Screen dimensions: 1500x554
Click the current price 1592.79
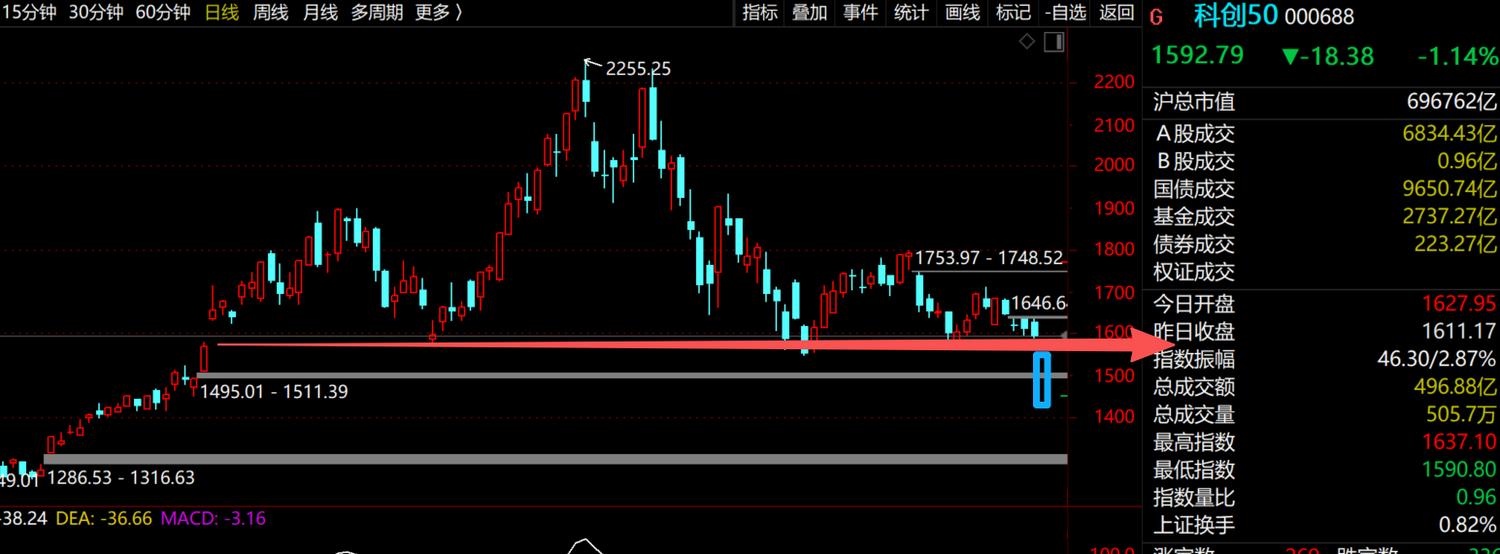coord(1198,55)
